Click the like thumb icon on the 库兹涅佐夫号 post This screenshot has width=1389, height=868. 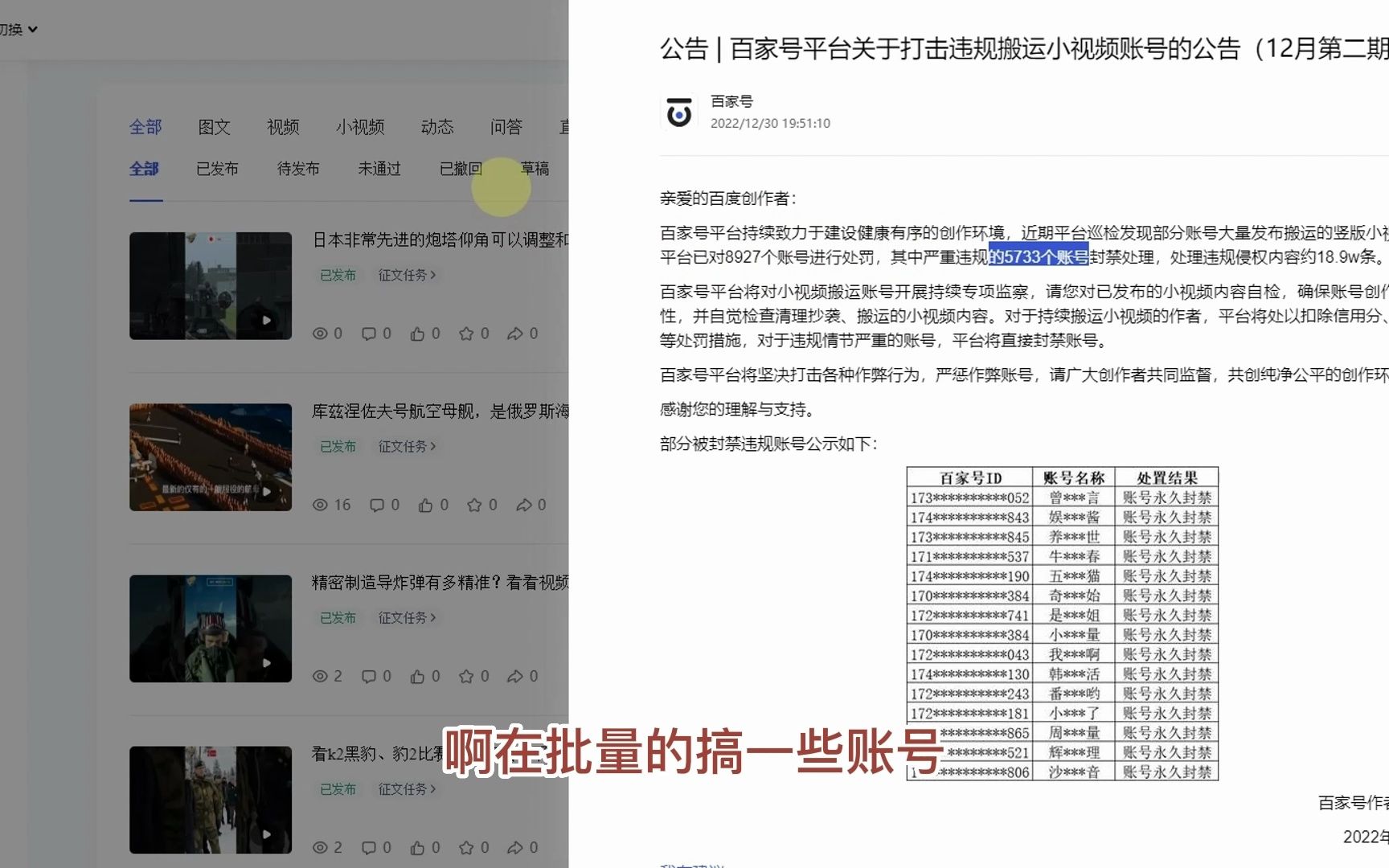pyautogui.click(x=425, y=505)
